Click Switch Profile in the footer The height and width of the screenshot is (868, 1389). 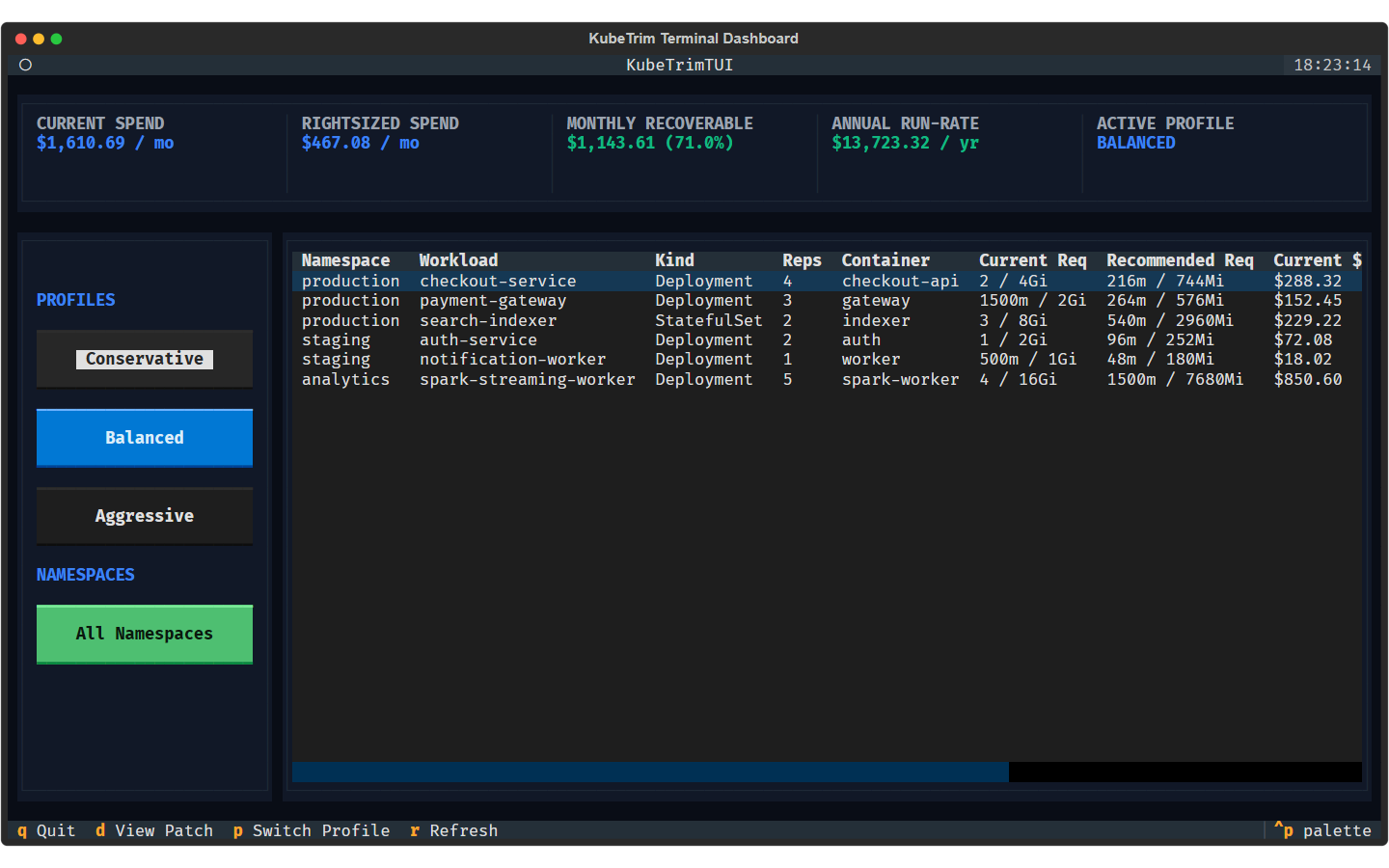pyautogui.click(x=312, y=830)
